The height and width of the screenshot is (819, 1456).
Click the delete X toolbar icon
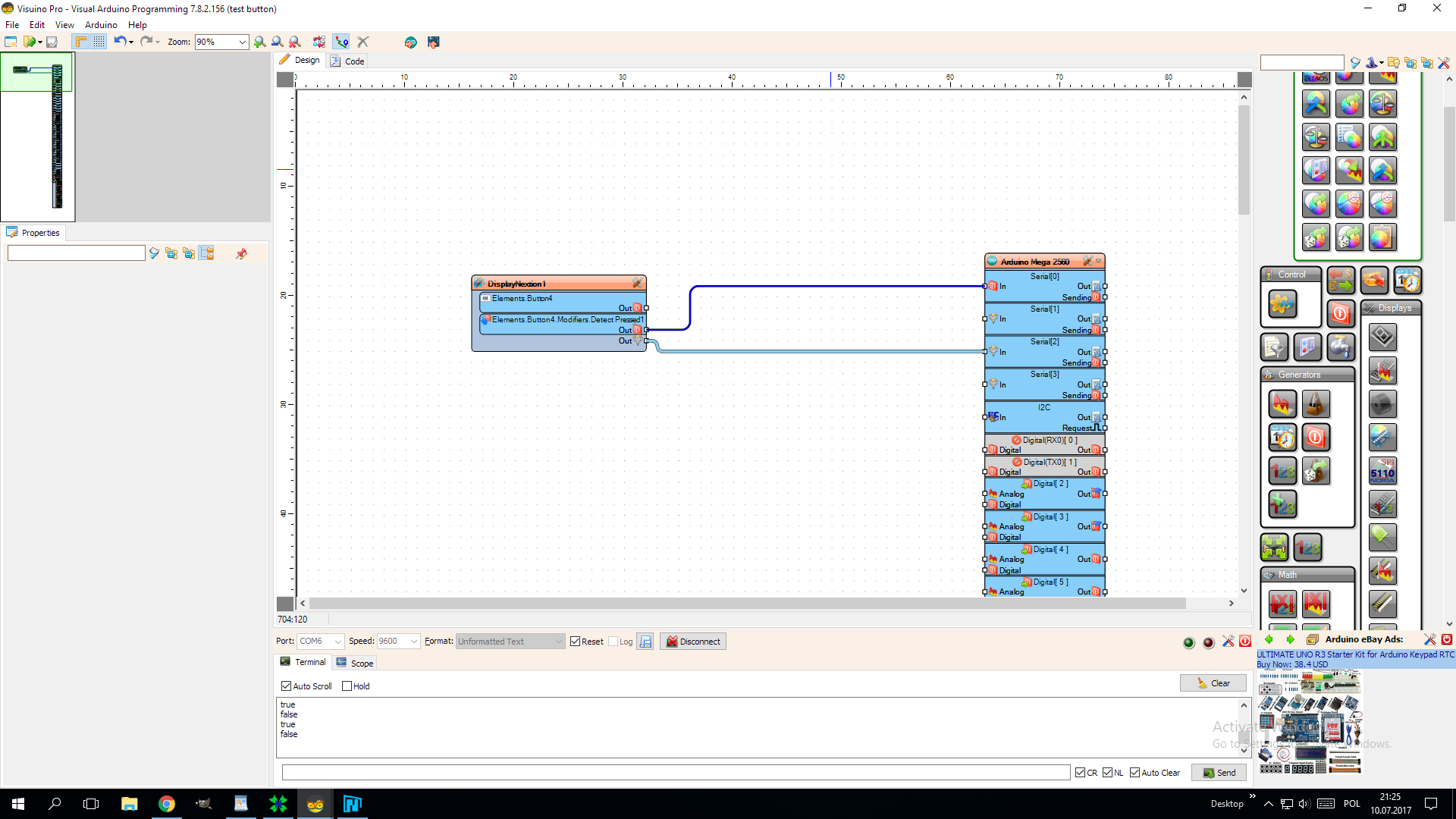point(363,42)
